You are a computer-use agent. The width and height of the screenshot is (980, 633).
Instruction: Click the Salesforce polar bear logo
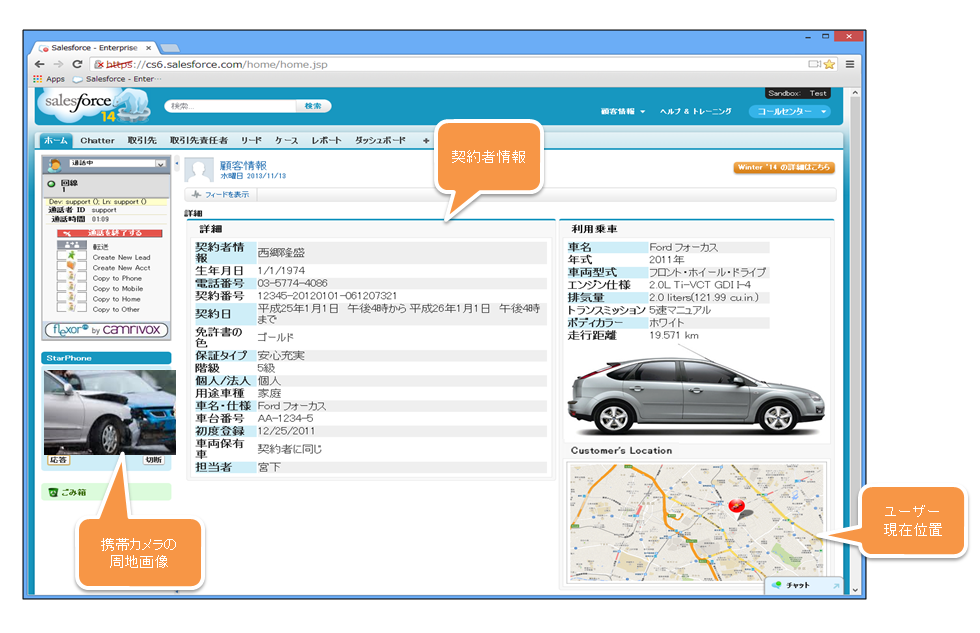94,105
